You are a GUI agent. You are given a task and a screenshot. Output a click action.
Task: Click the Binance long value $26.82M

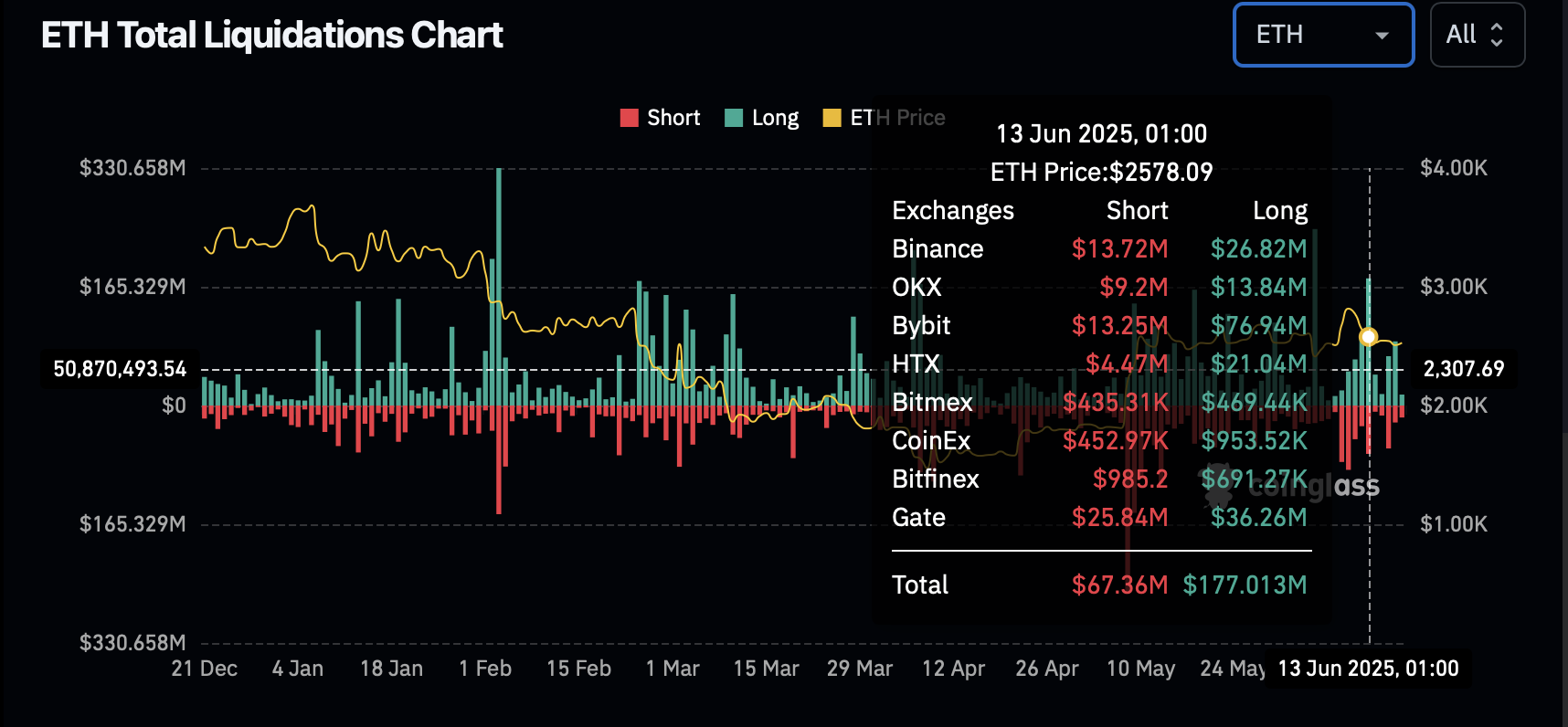(x=1259, y=248)
